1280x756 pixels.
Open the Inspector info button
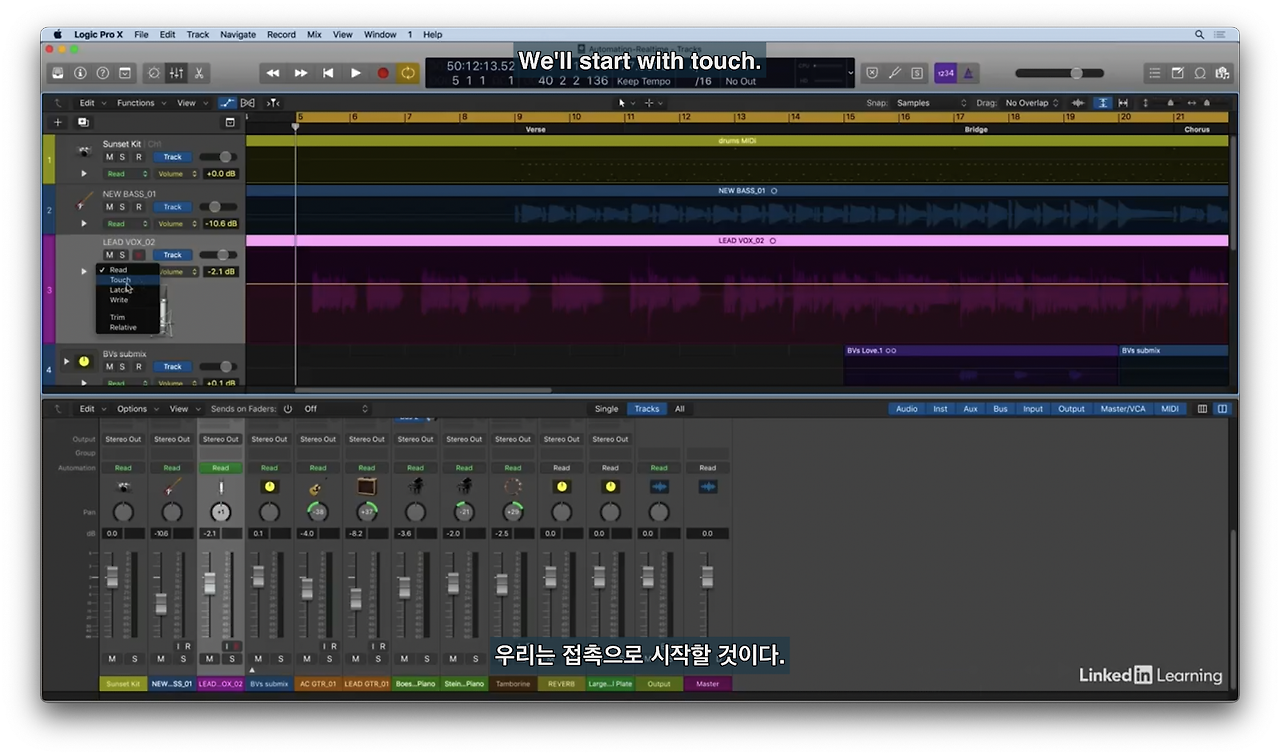coord(80,73)
